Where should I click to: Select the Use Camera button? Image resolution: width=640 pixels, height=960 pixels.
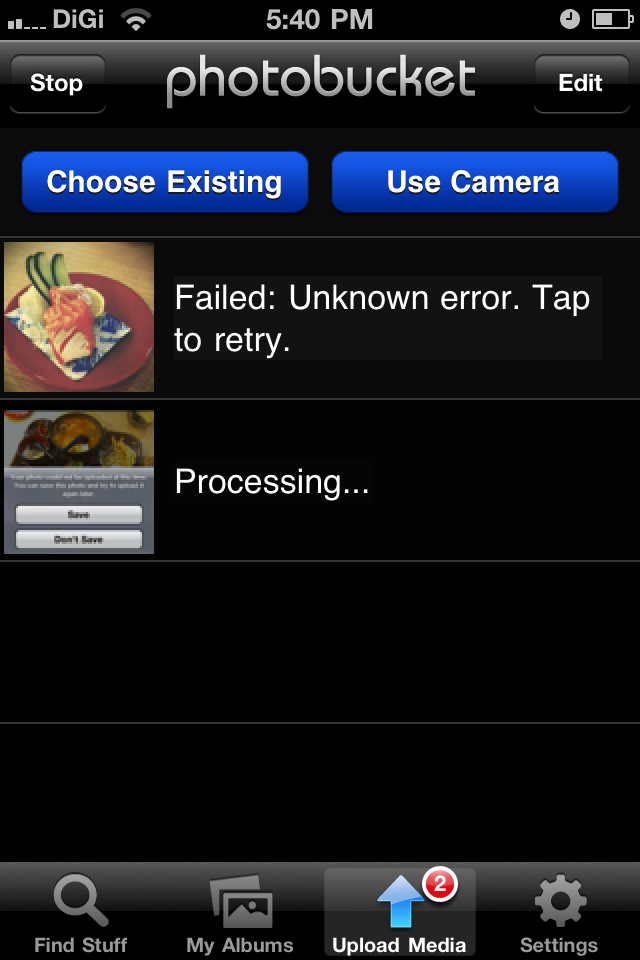475,182
